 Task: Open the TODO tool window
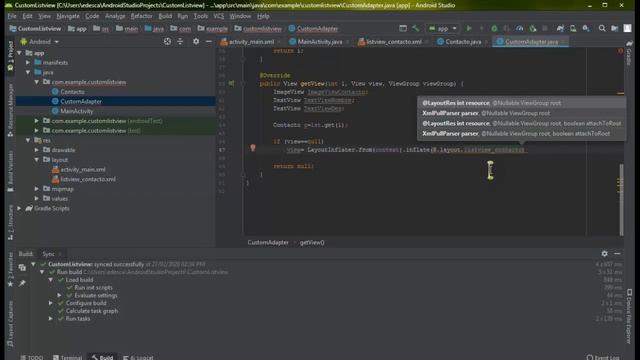pyautogui.click(x=32, y=357)
